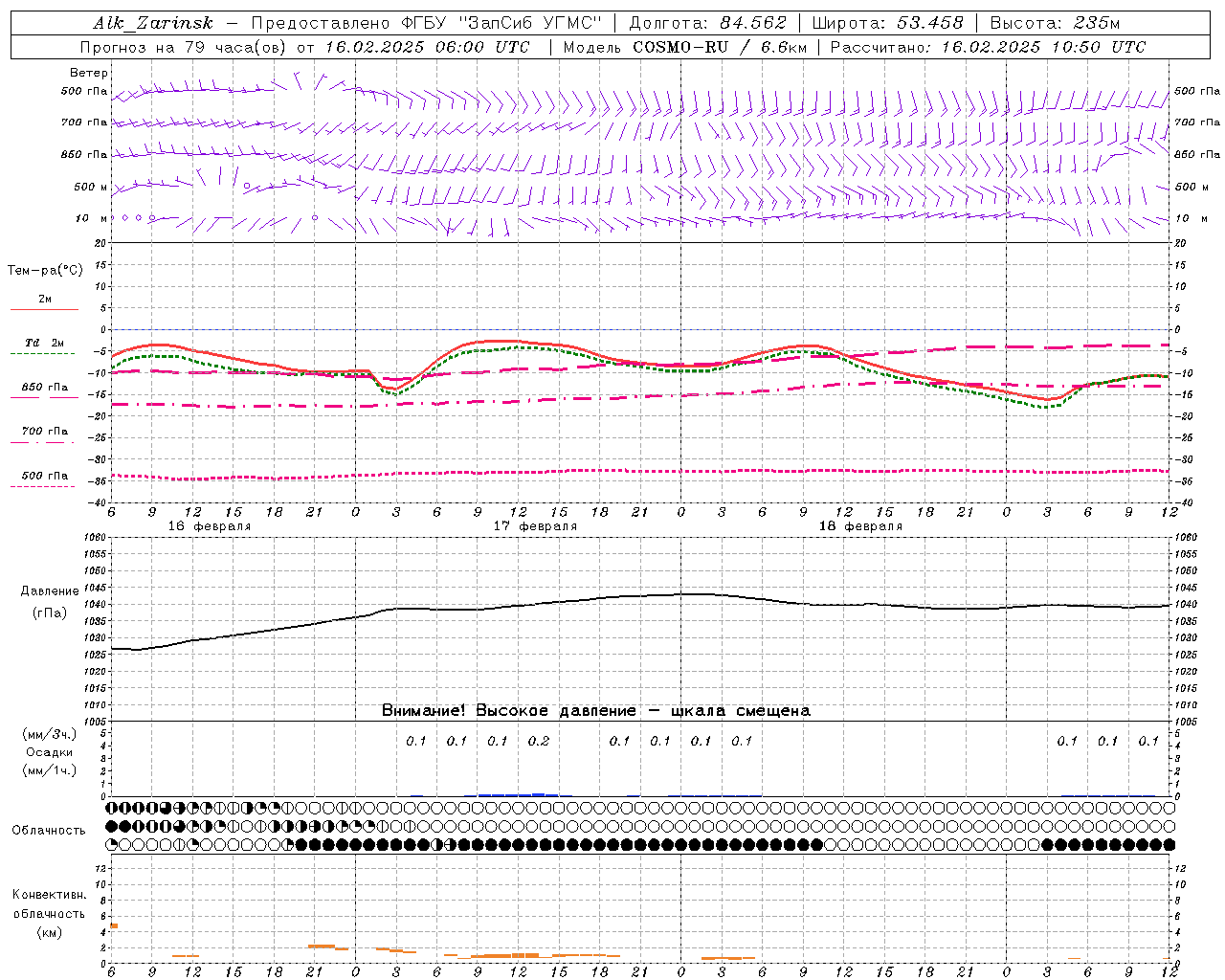
Task: Click the longitude value 84.562
Action: (x=753, y=23)
